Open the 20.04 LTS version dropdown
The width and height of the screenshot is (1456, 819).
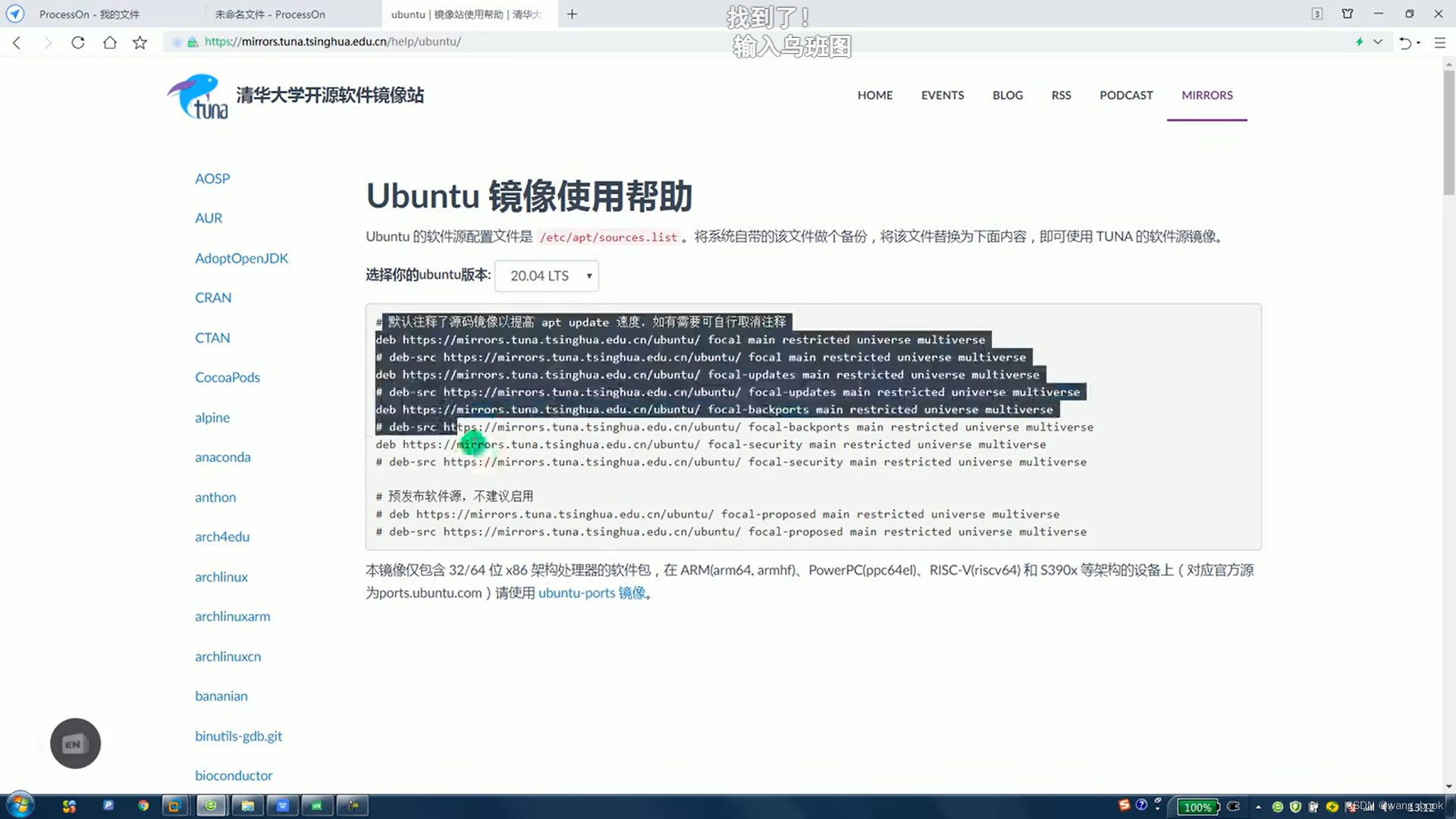pos(546,276)
